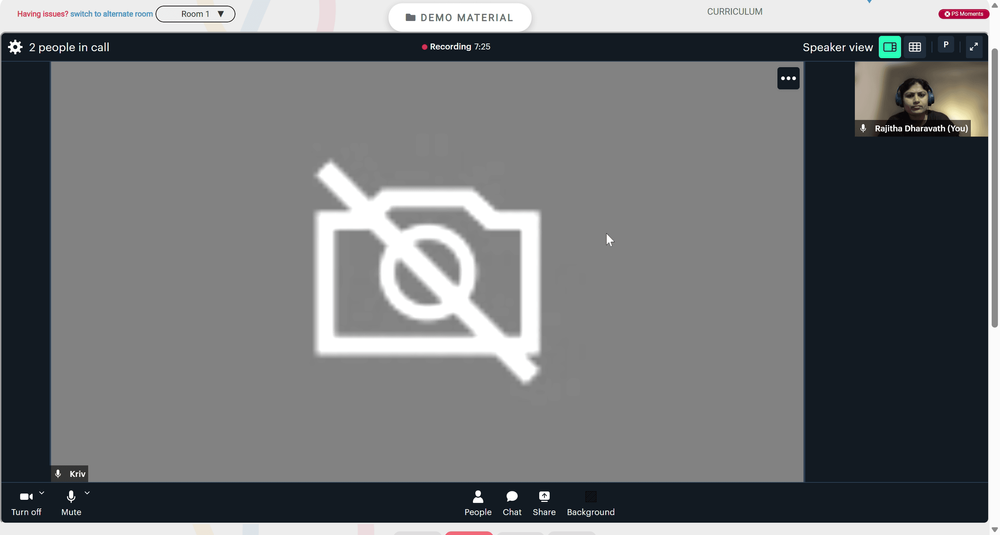This screenshot has height=535, width=1000.
Task: Switch to grid view layout
Action: click(x=915, y=47)
